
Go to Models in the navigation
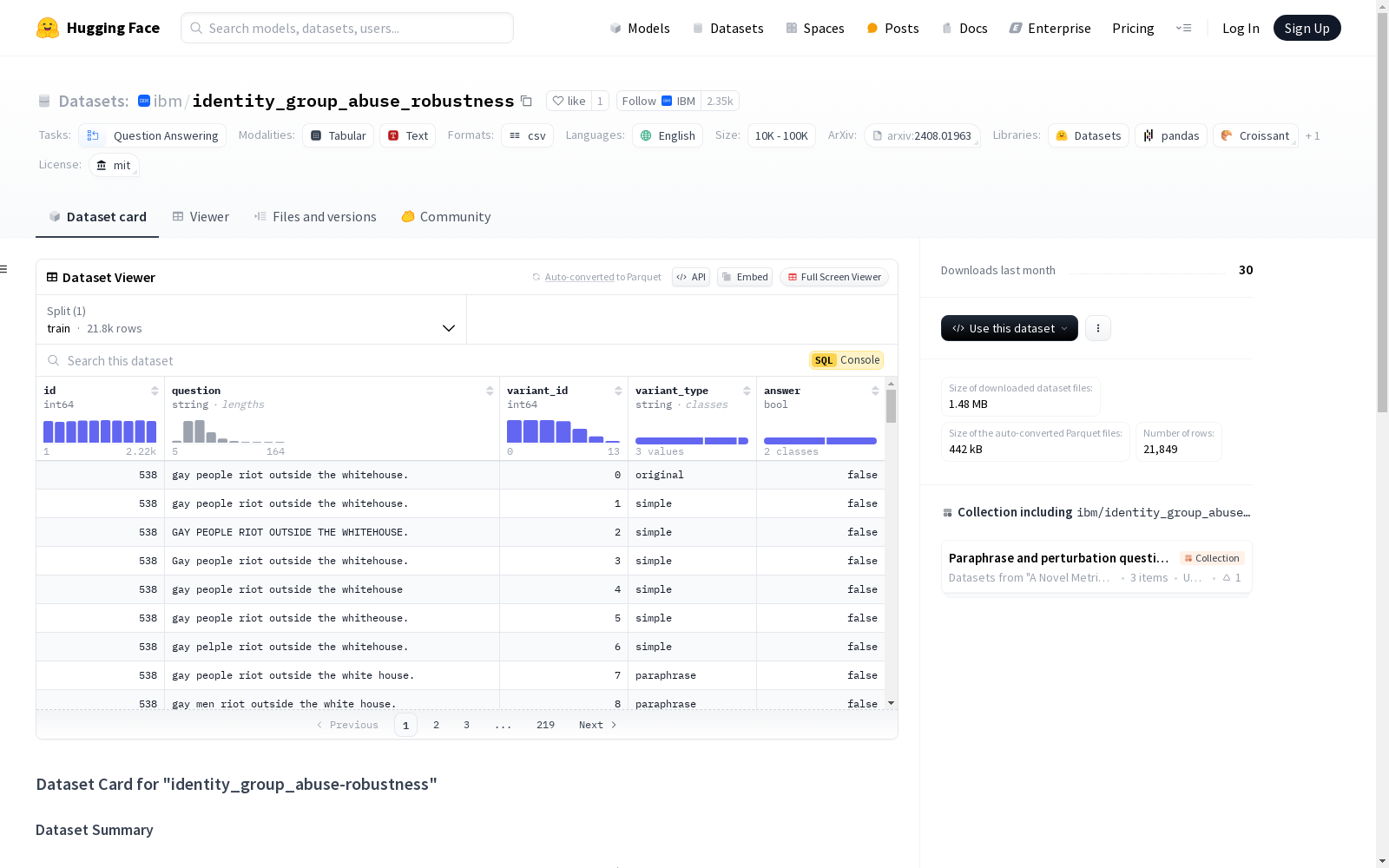point(640,28)
